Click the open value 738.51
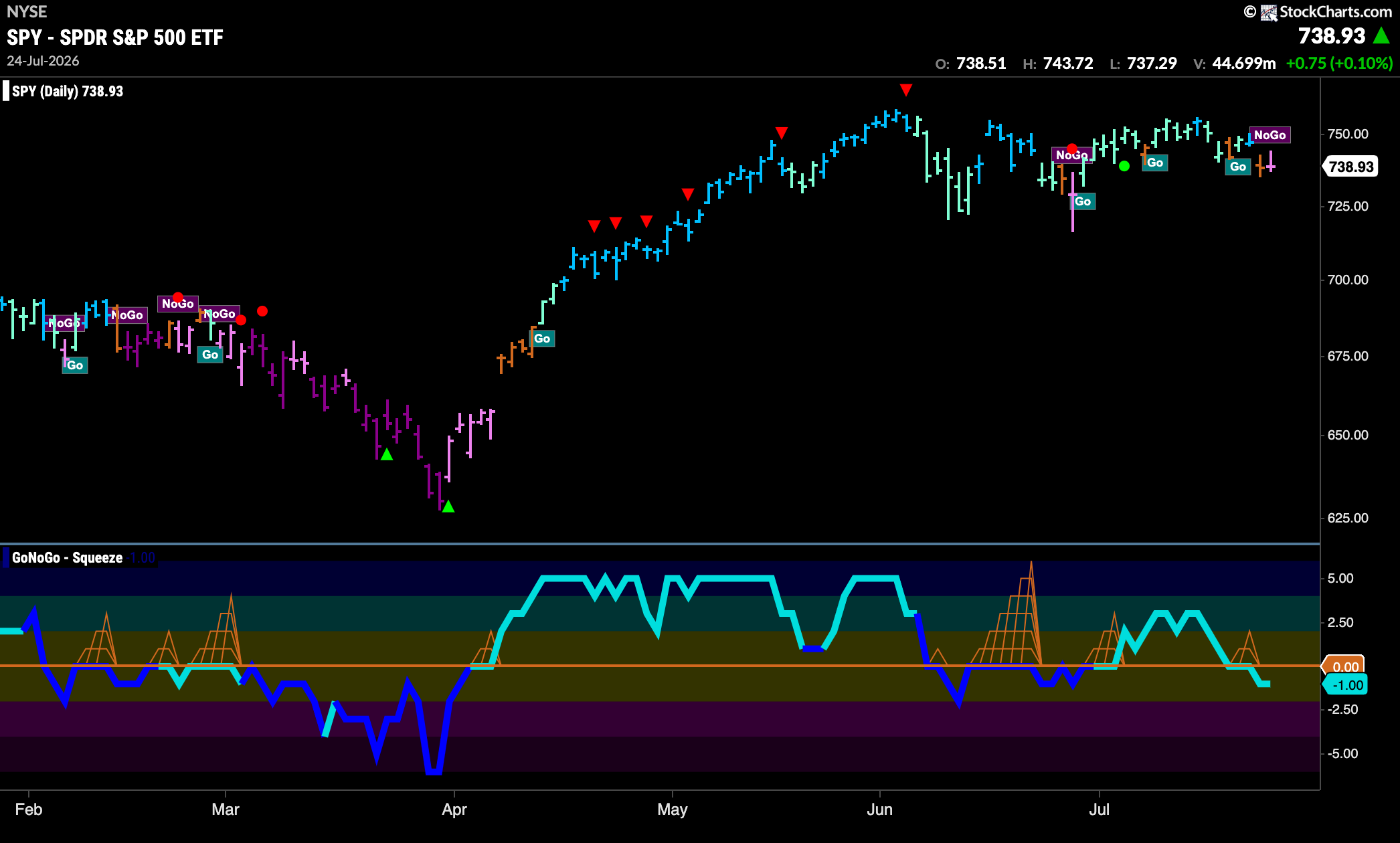 click(x=981, y=64)
